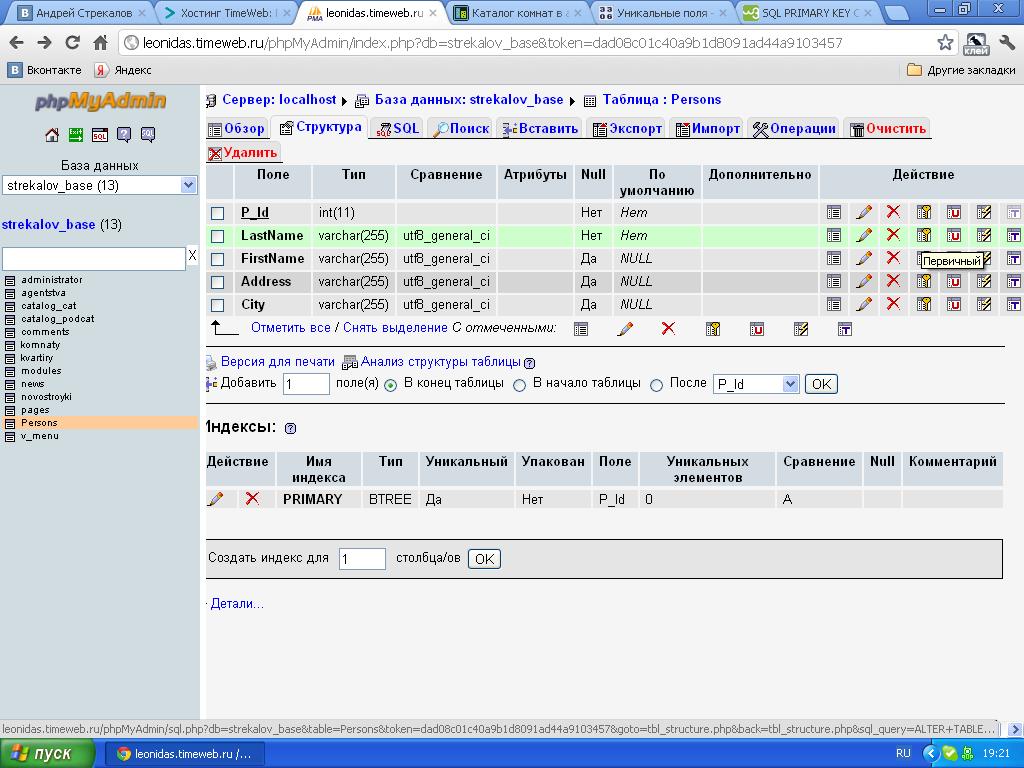Click the red X delete icon for City row
This screenshot has width=1024, height=768.
click(893, 304)
